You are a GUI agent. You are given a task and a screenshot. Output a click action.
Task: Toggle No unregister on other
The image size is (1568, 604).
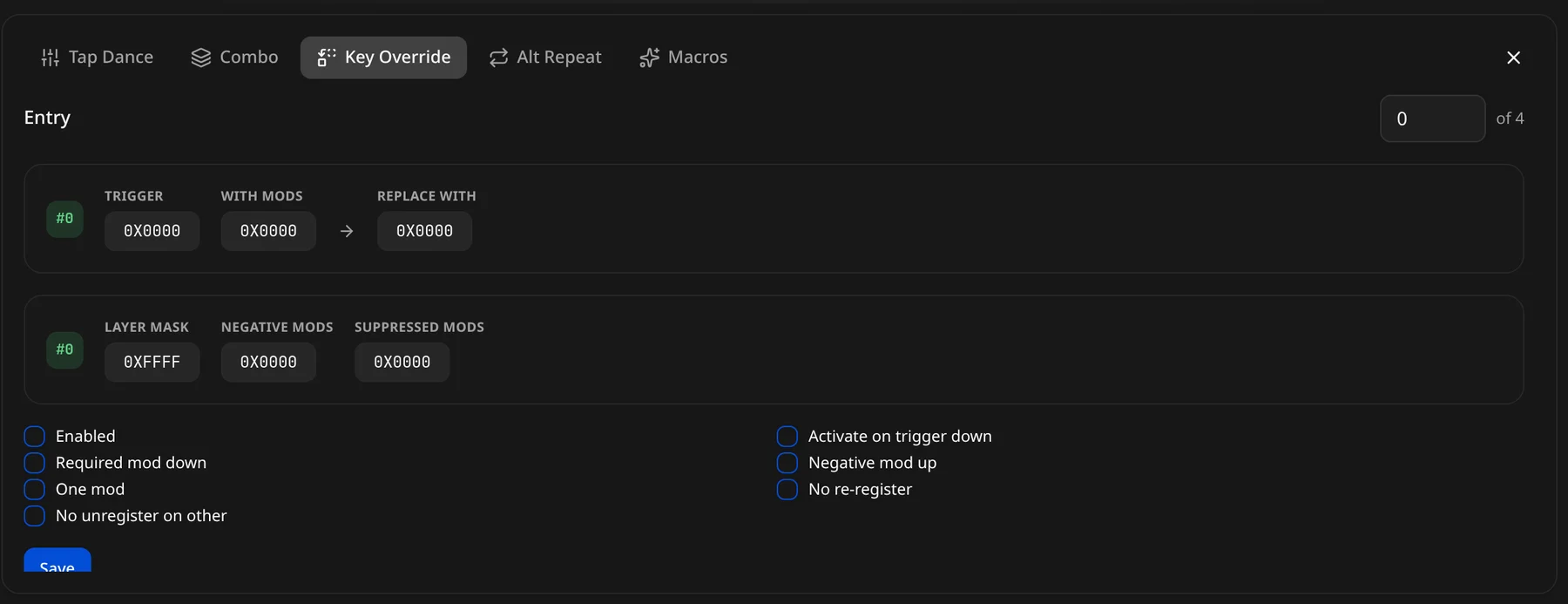pos(34,516)
